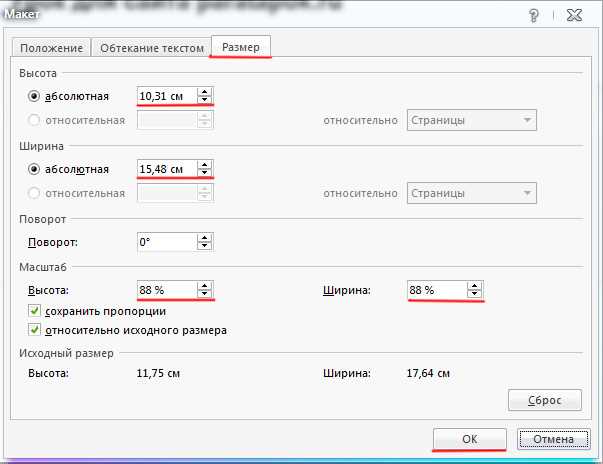Open width относительно Страницы dropdown
Screen dimensions: 603x464
click(x=472, y=193)
